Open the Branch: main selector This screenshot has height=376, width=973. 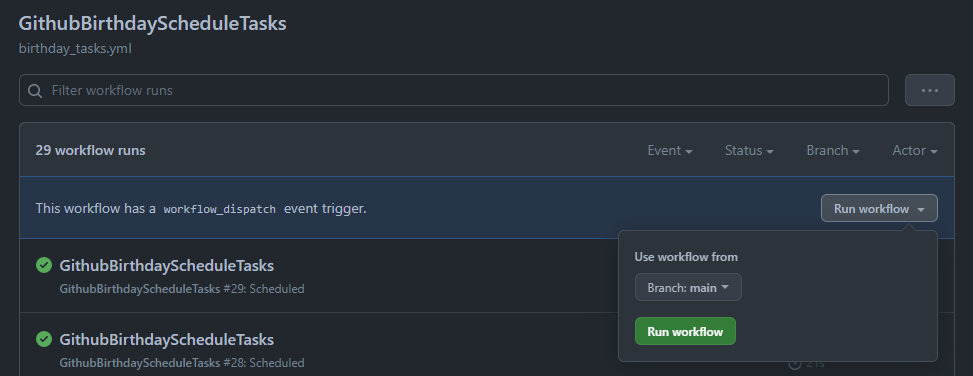click(688, 287)
